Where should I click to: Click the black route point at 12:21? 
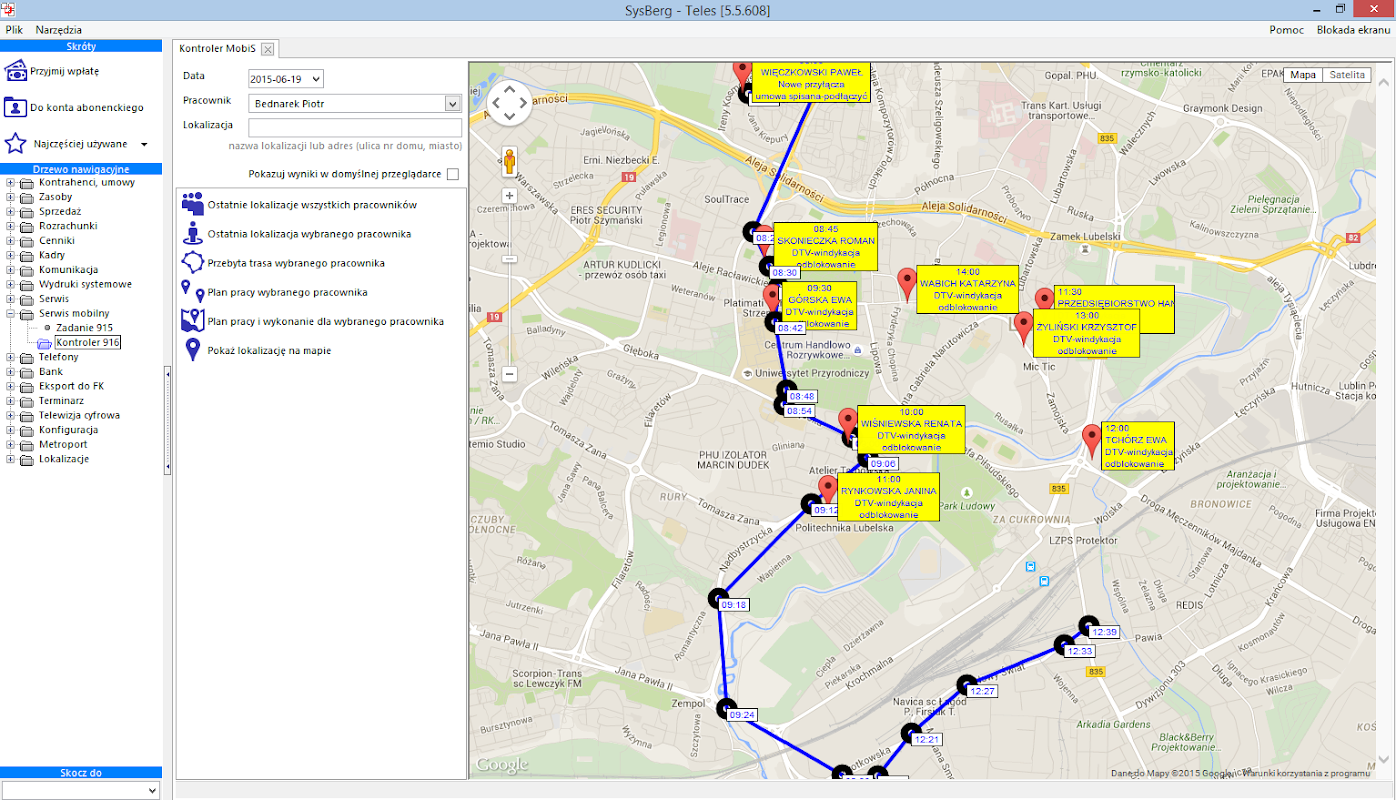pos(911,733)
